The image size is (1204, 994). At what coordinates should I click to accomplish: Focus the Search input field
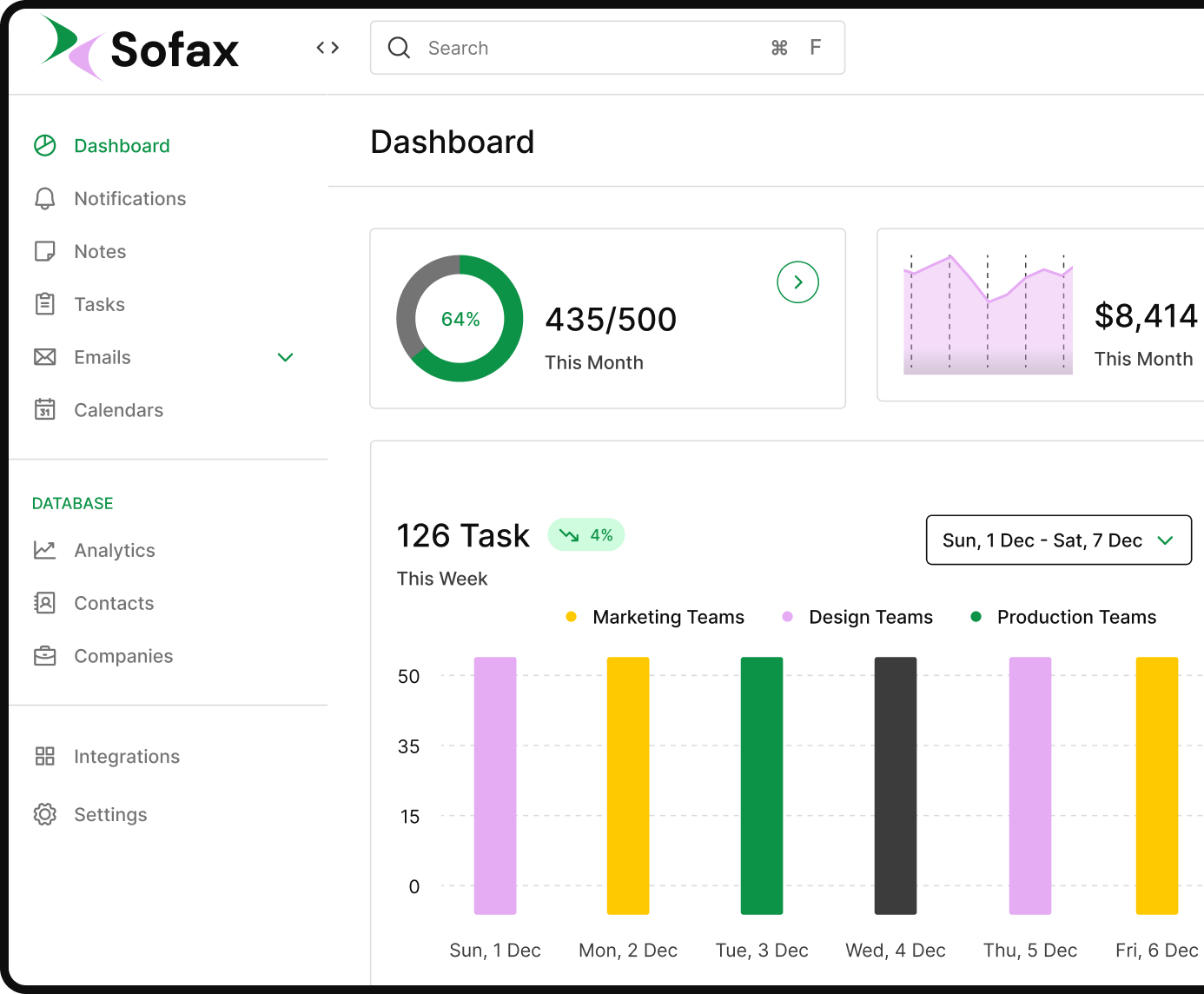591,48
